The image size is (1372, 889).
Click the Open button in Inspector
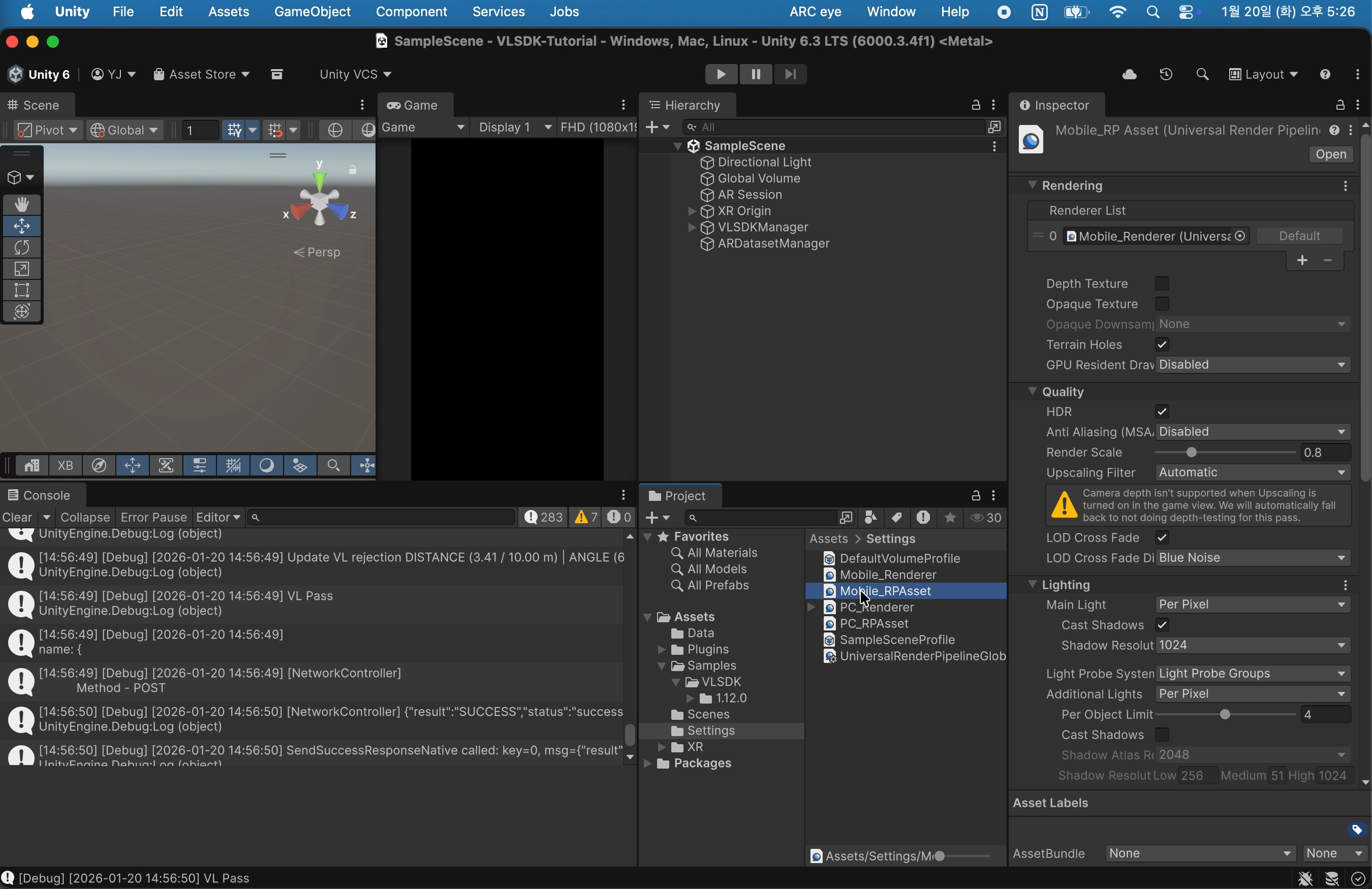[1330, 154]
